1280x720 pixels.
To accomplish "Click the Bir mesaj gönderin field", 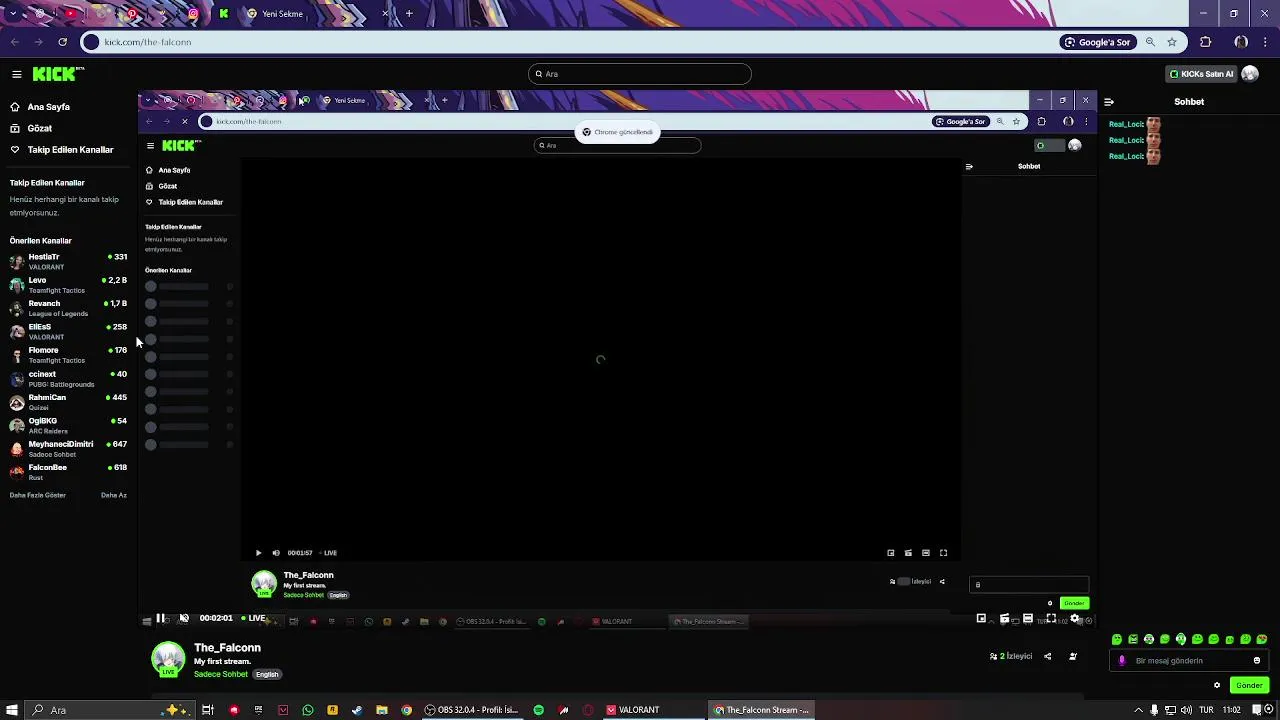I will click(1190, 660).
